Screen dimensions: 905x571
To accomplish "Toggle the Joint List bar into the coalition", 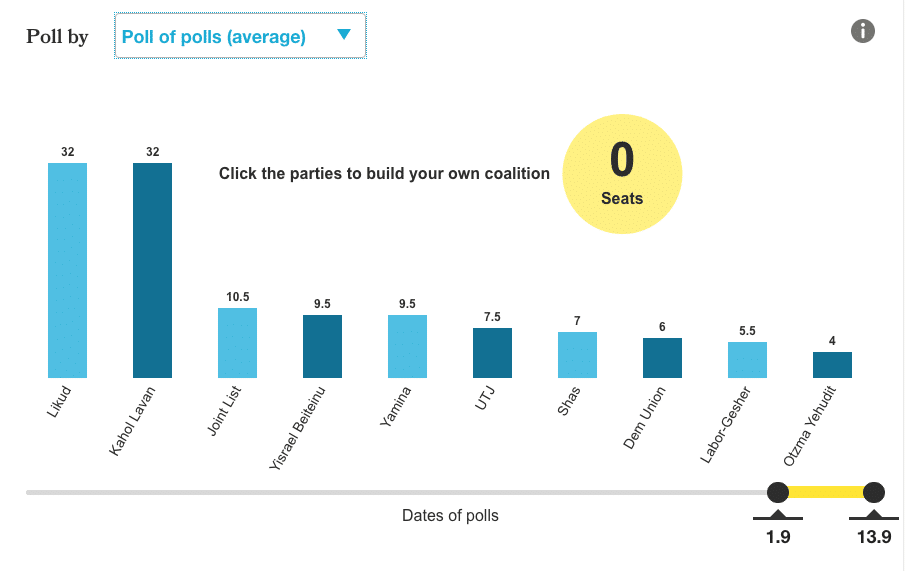I will (238, 343).
